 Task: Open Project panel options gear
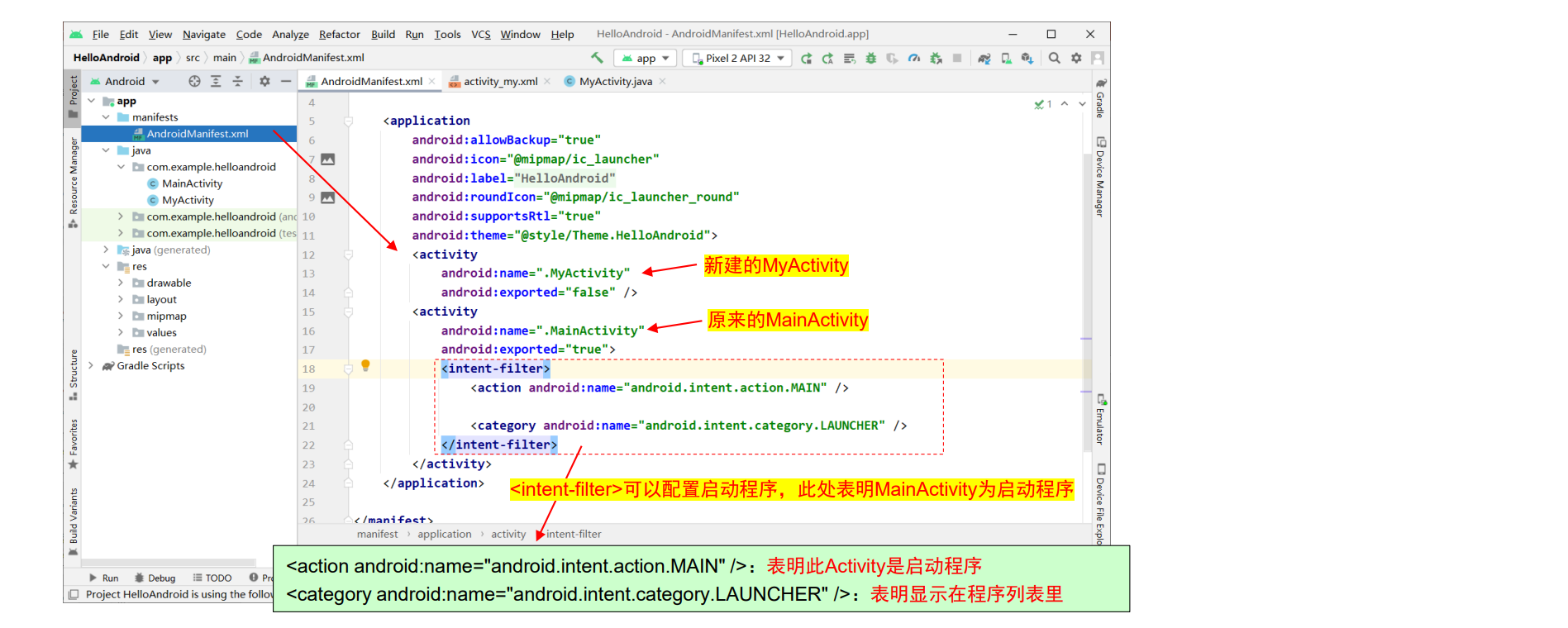pos(265,81)
